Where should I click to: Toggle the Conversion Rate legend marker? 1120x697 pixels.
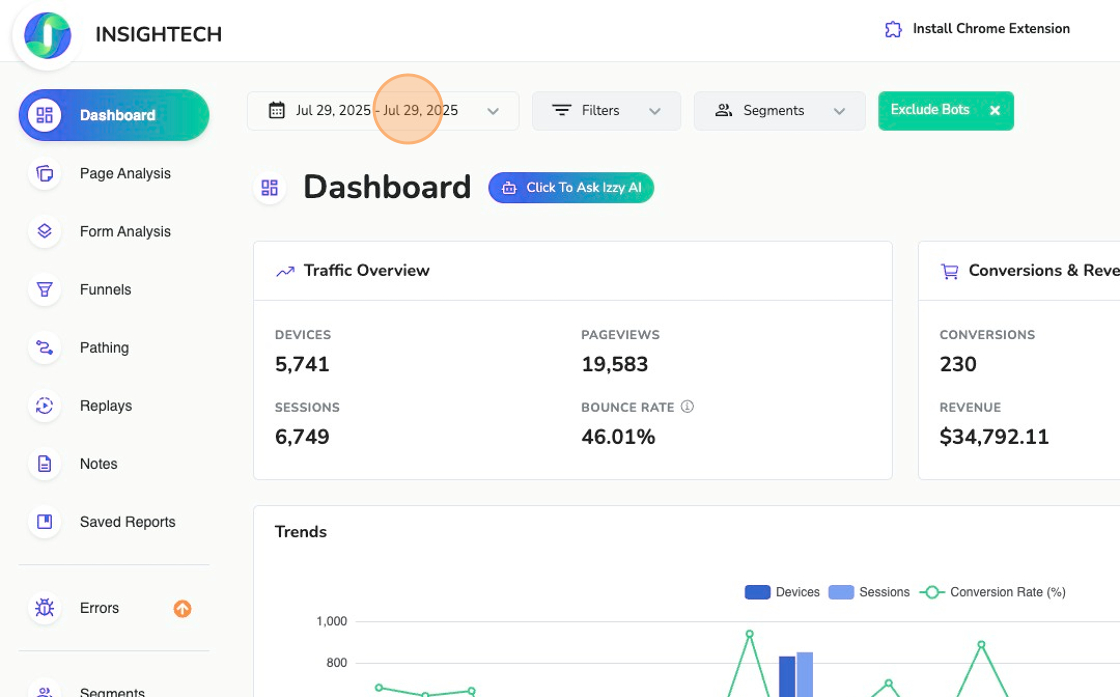pos(931,592)
